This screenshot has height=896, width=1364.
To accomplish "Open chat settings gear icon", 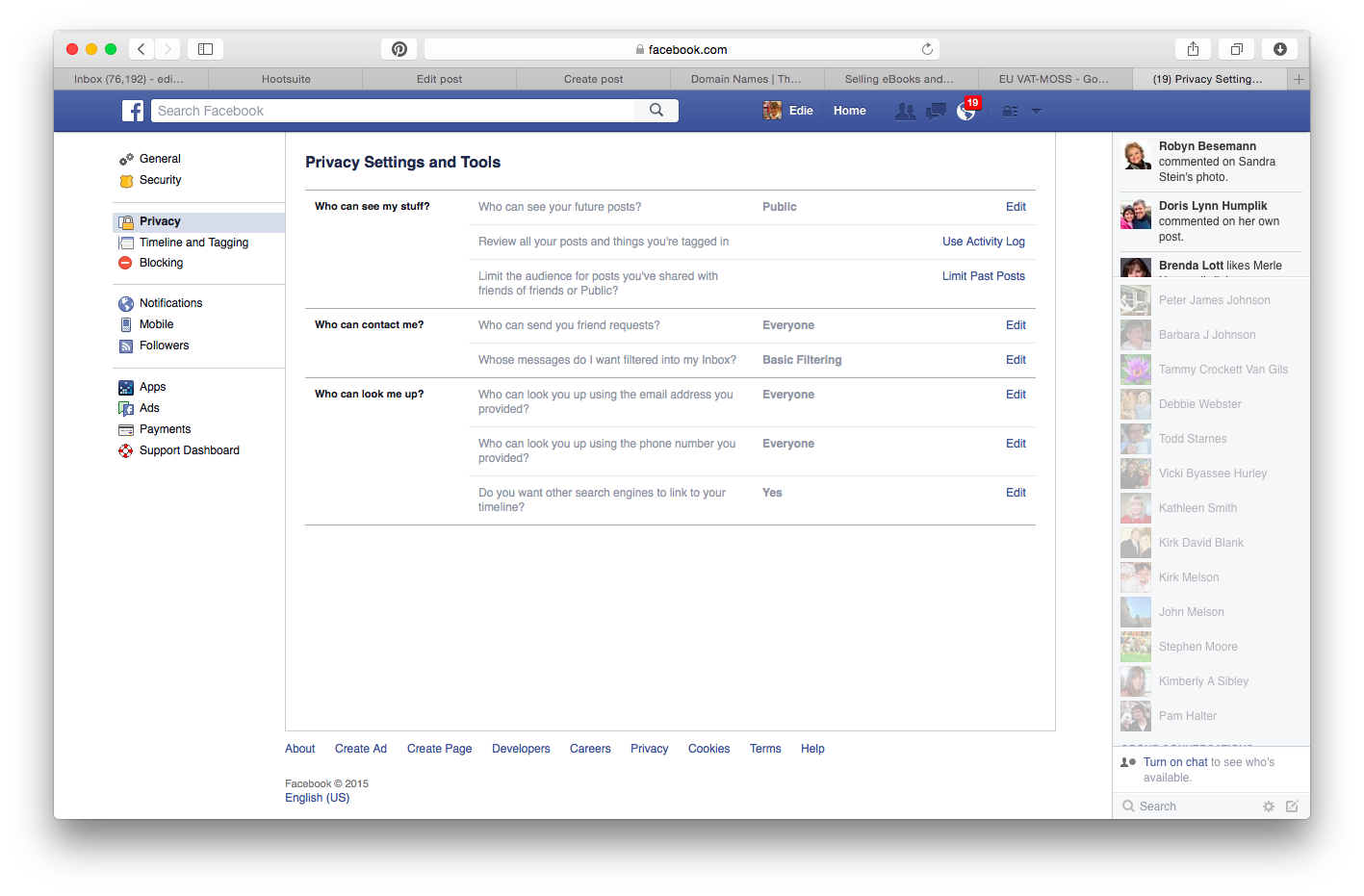I will (x=1269, y=806).
